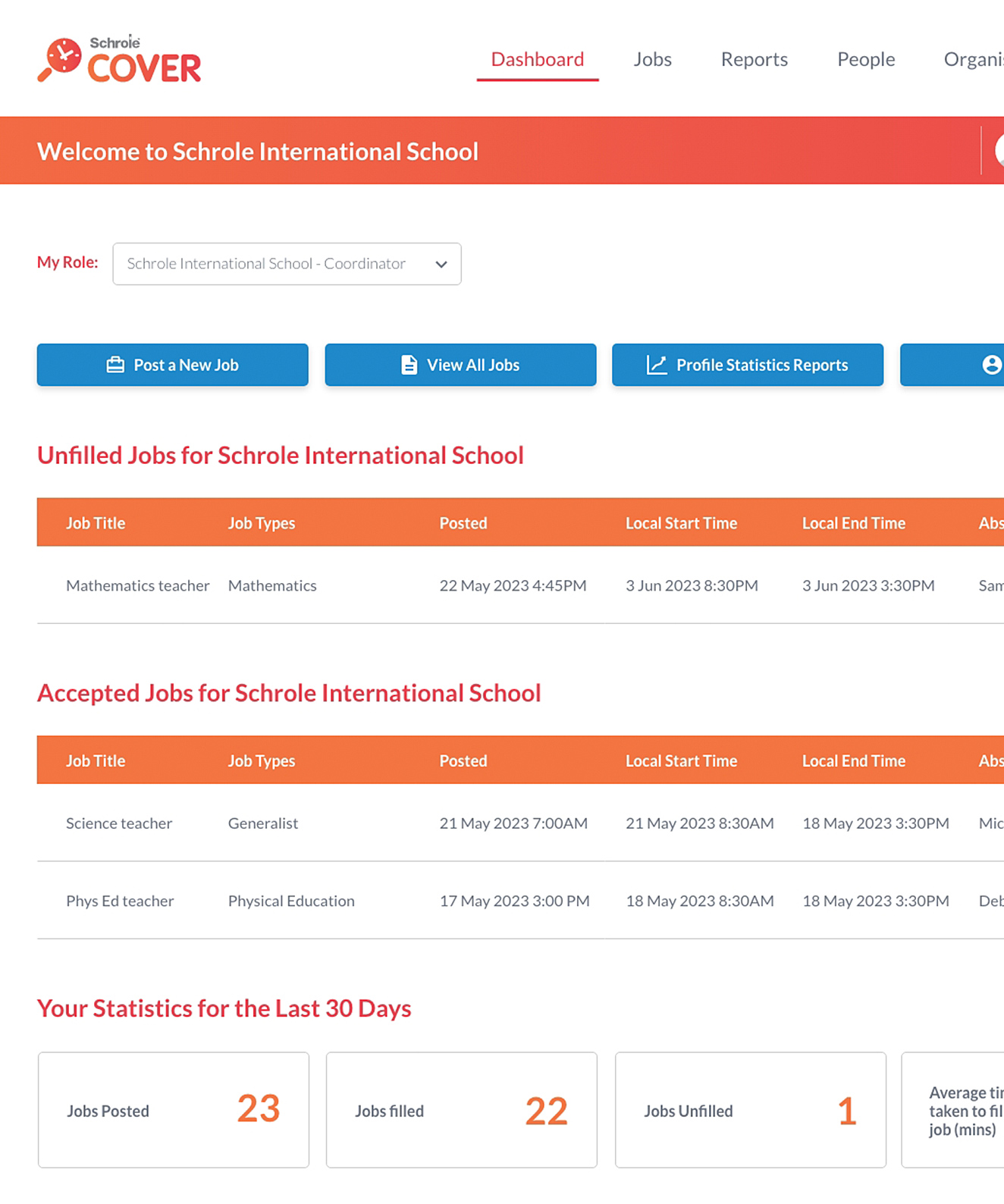
Task: Select the Mathematics teacher unfilled job row
Action: click(x=137, y=585)
